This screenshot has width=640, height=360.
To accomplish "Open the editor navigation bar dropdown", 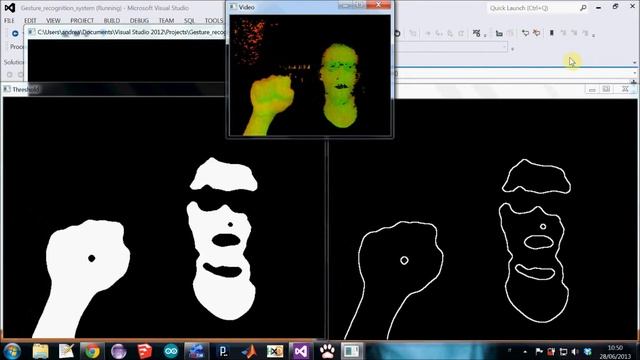I will coord(635,73).
